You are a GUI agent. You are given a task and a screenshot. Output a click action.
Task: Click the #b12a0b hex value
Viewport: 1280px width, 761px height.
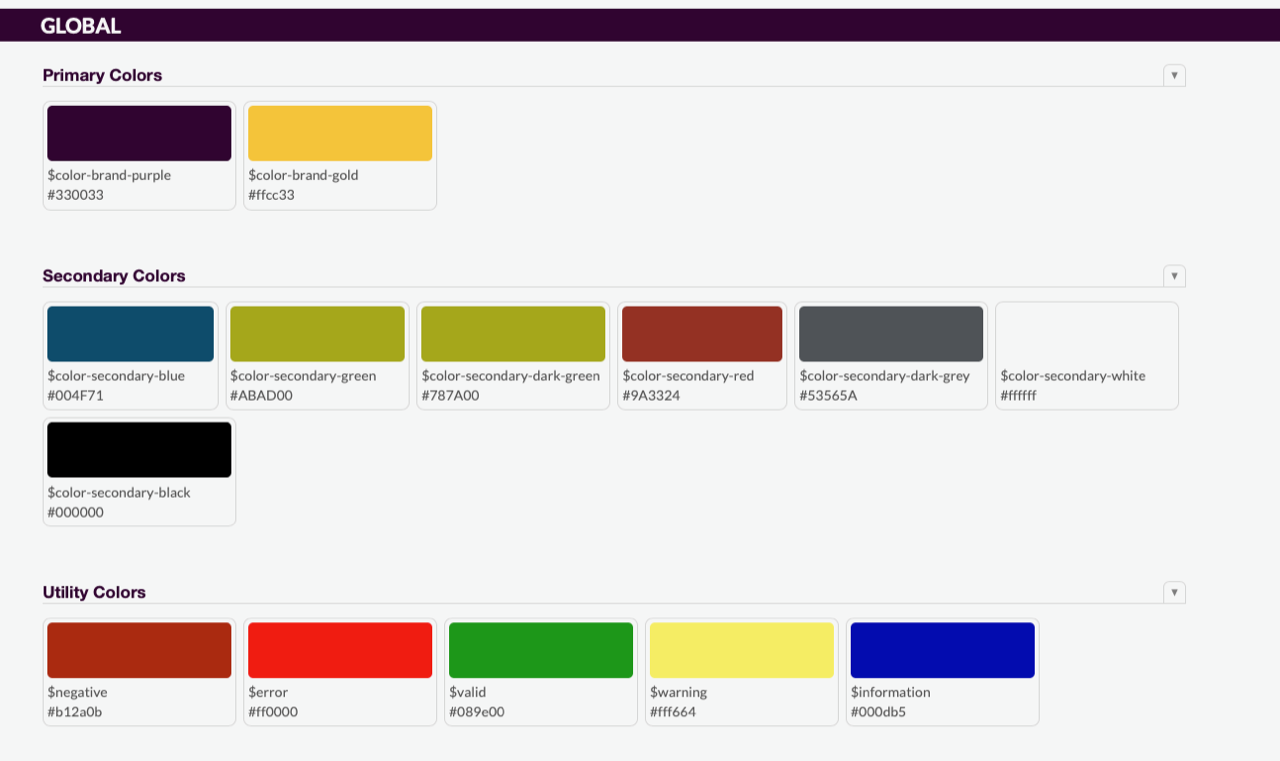coord(74,712)
